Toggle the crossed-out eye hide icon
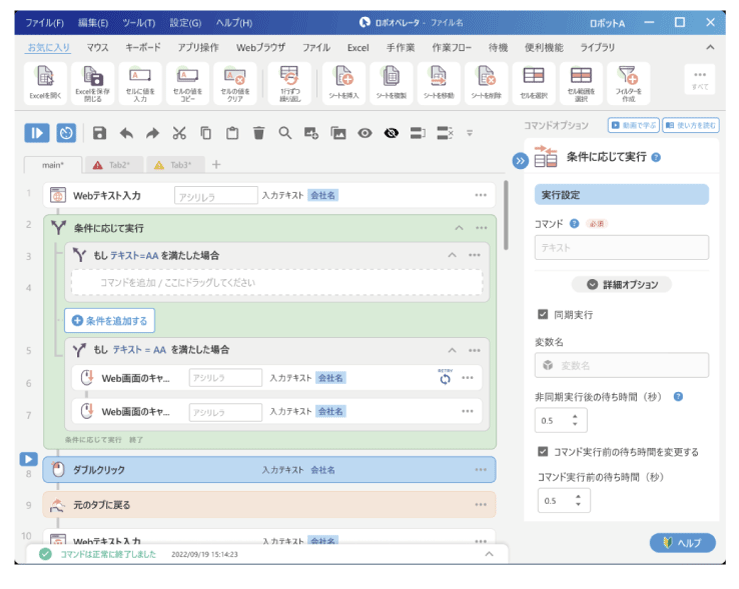 tap(391, 132)
